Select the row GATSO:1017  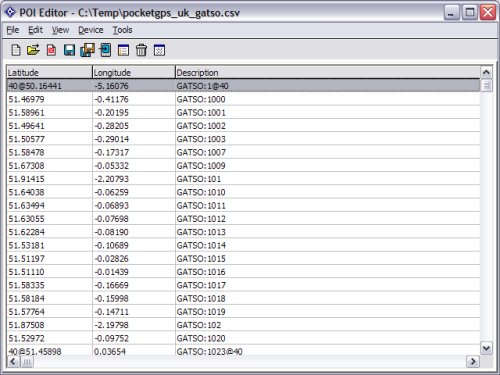point(243,285)
